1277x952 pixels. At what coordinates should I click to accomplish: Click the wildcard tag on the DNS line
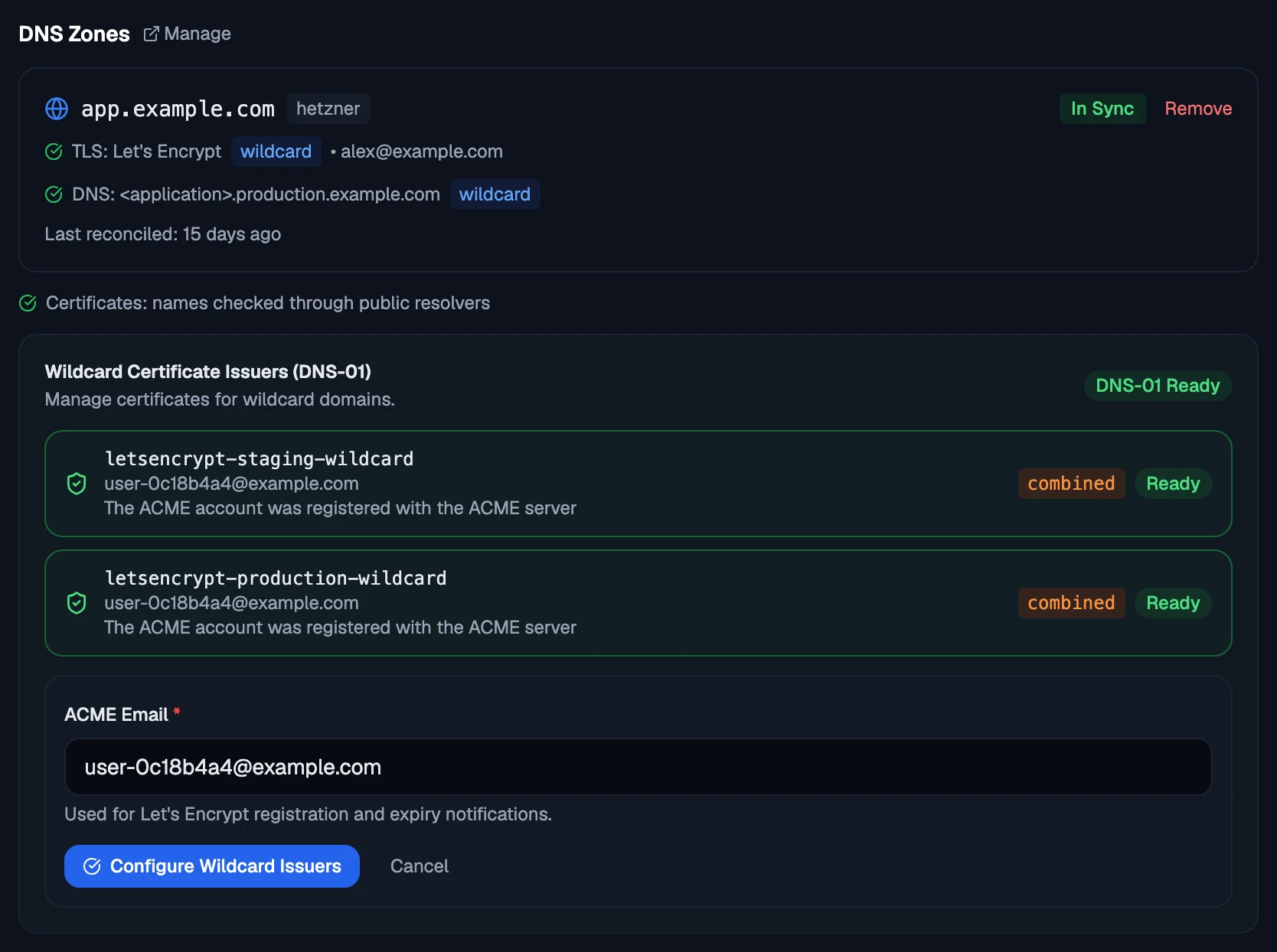point(495,194)
